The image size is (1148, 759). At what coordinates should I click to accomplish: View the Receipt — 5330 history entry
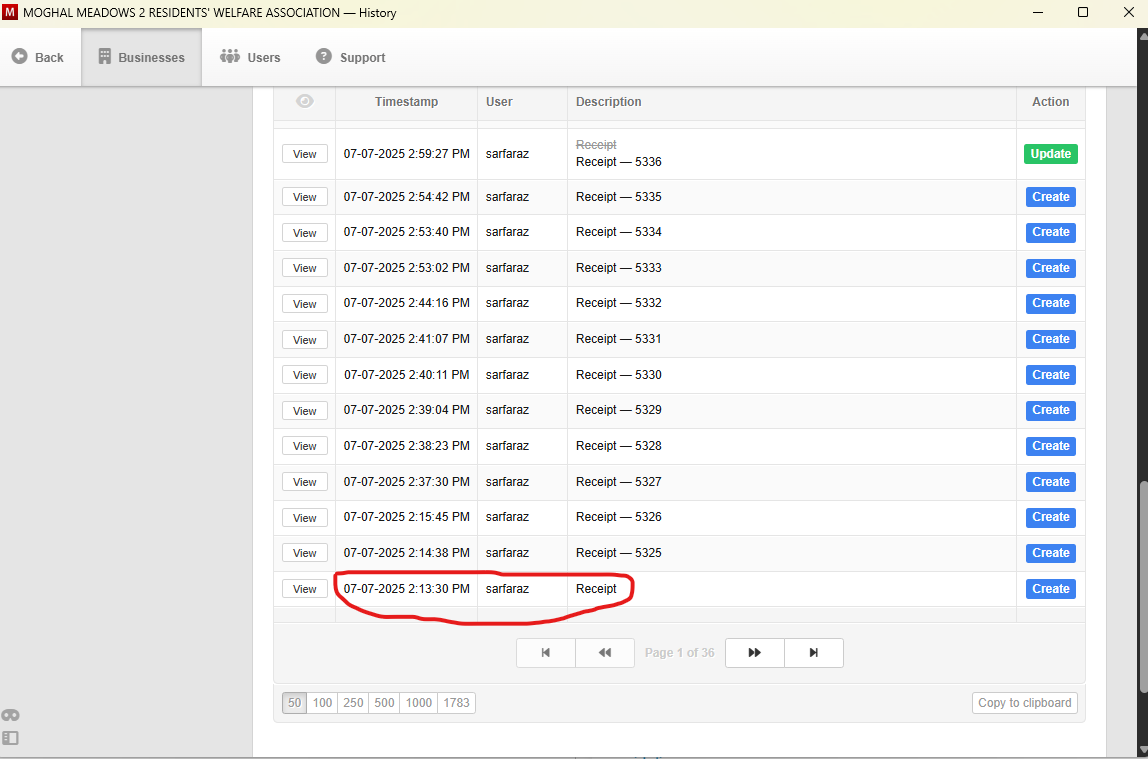(x=305, y=375)
